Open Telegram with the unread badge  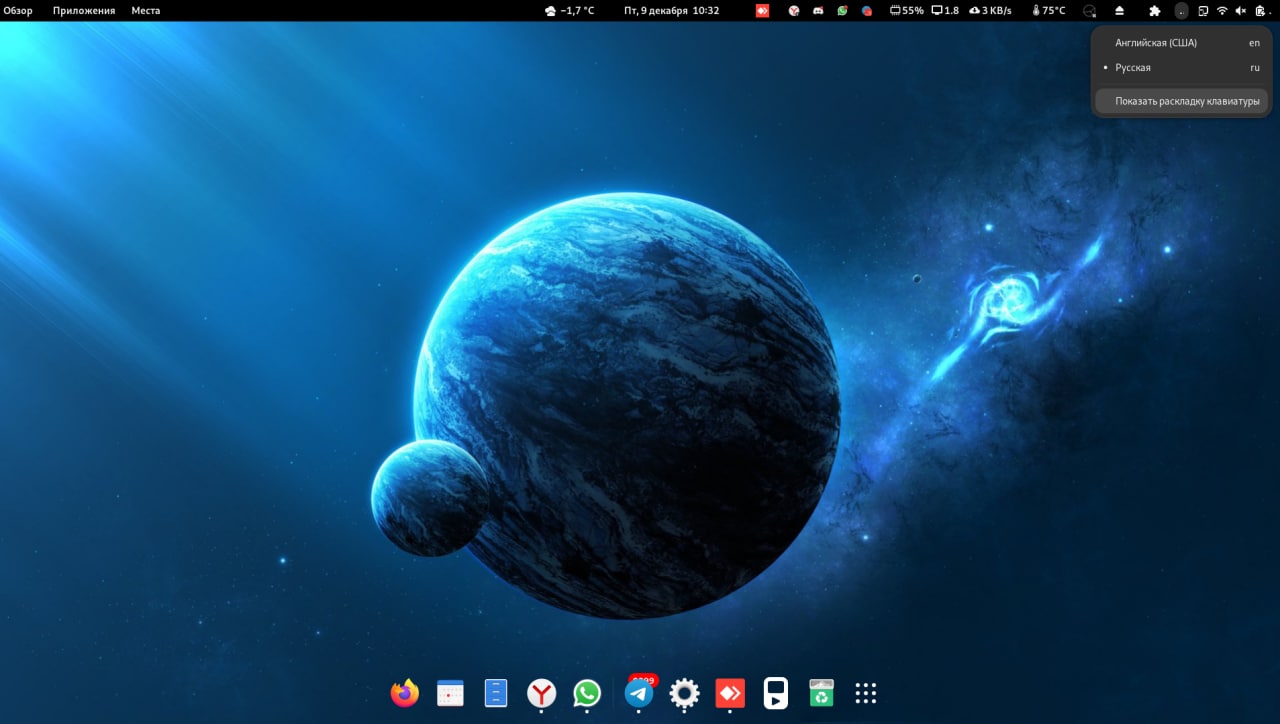point(639,693)
